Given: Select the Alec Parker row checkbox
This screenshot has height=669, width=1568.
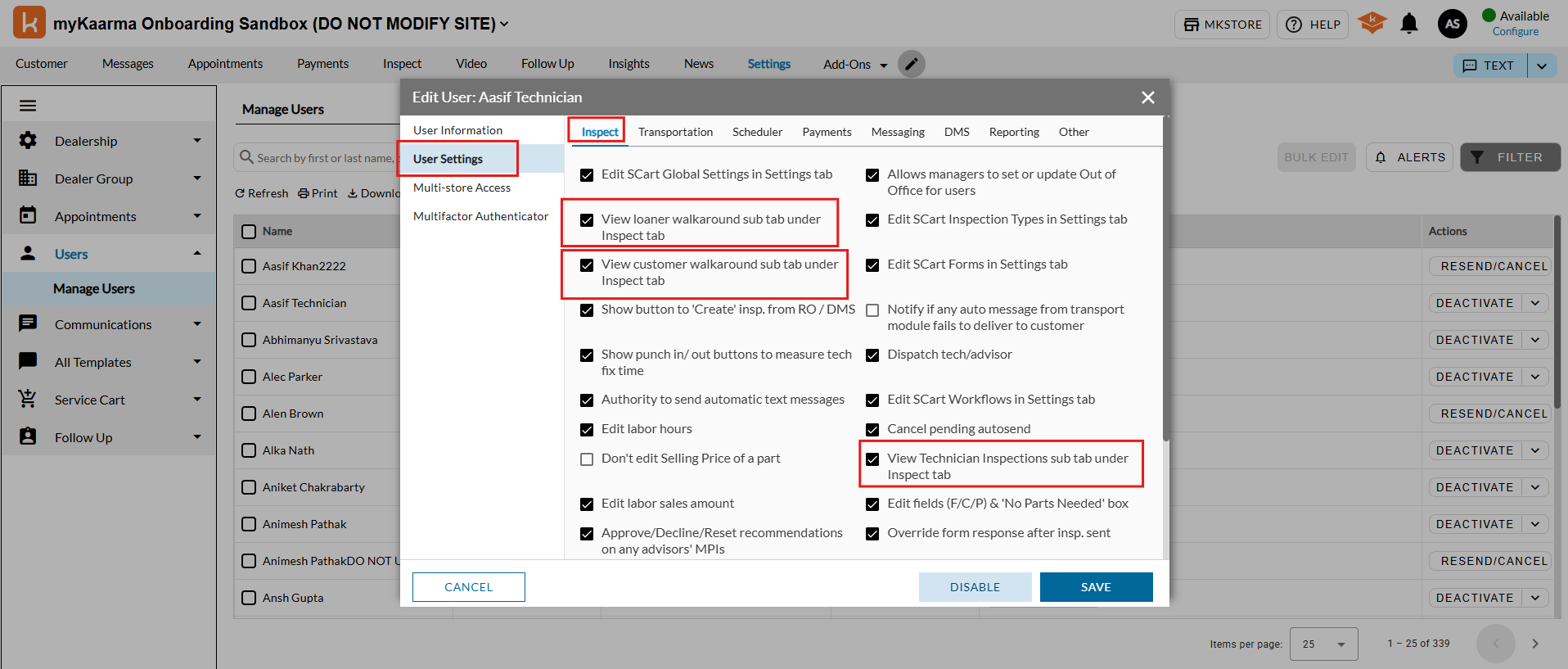Looking at the screenshot, I should pyautogui.click(x=249, y=377).
